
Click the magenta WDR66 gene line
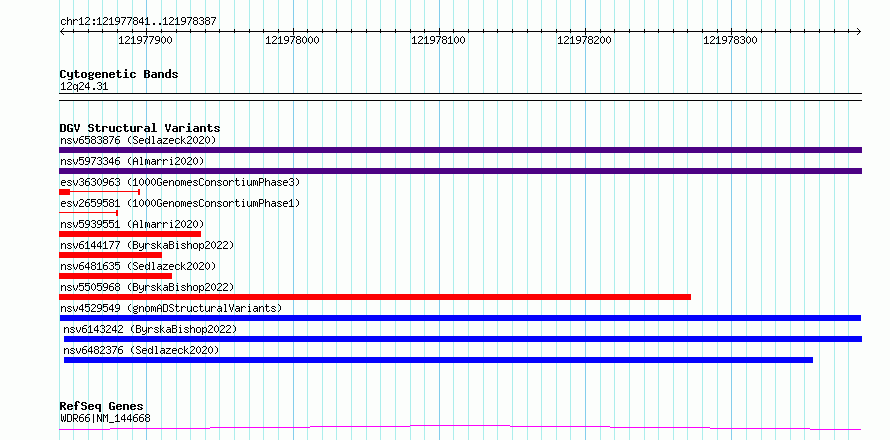tap(460, 428)
